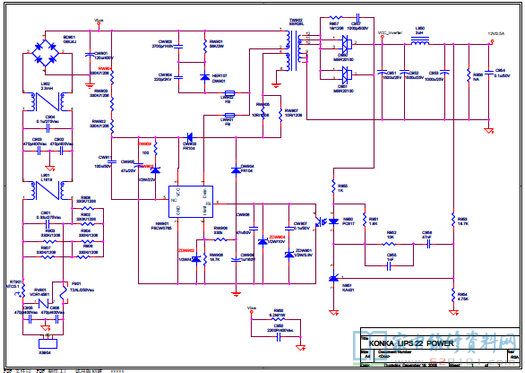Viewport: 525px width, 373px height.
Task: Click the RT901 NTC thermistor symbol
Action: point(23,289)
